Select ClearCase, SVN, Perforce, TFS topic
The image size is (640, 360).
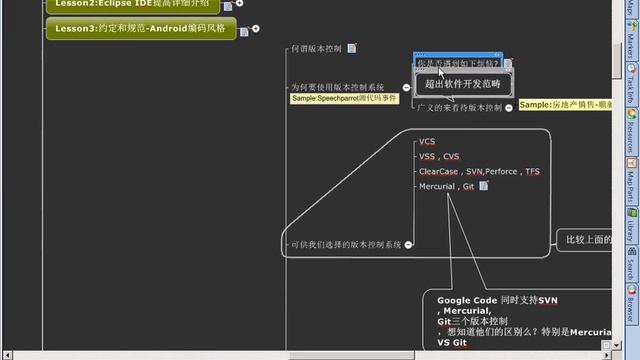tap(479, 171)
